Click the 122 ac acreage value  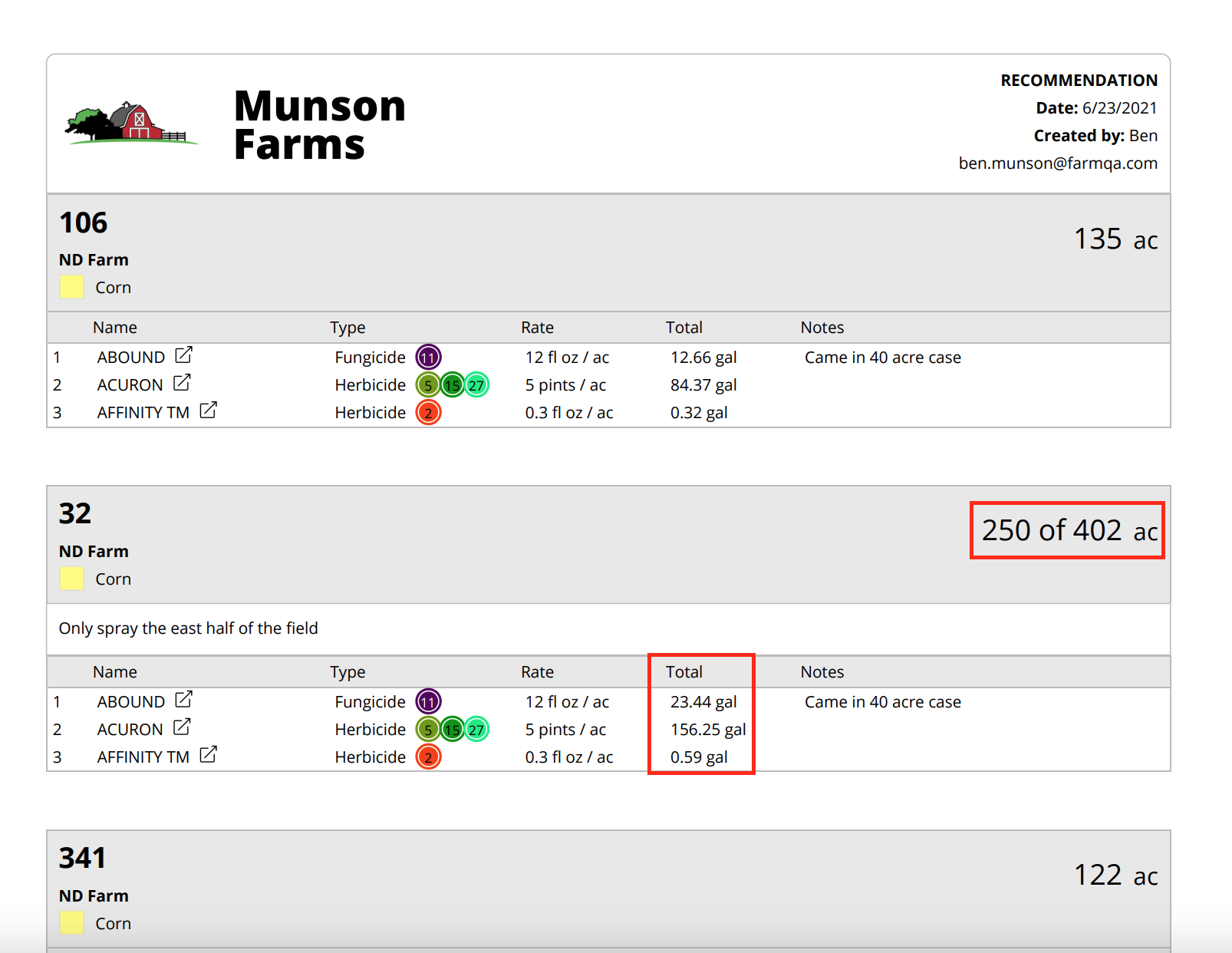[x=1115, y=876]
